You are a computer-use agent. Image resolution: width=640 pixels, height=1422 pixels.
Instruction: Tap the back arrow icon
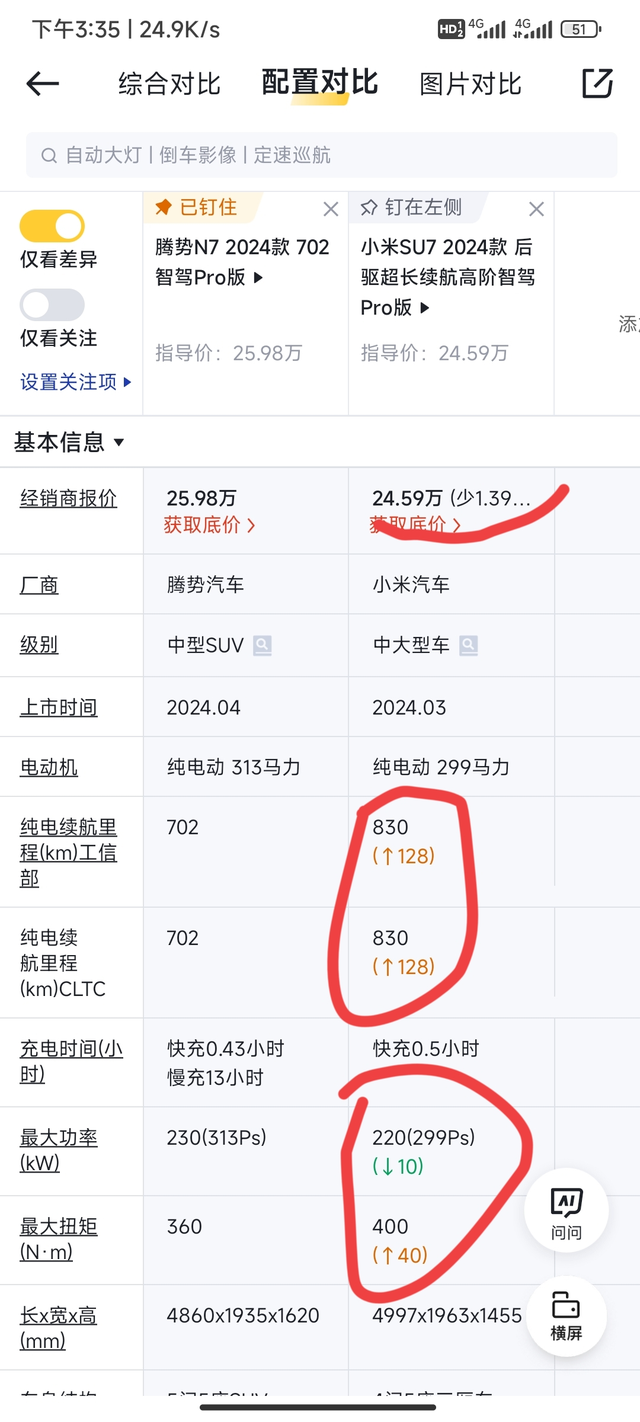[x=43, y=84]
